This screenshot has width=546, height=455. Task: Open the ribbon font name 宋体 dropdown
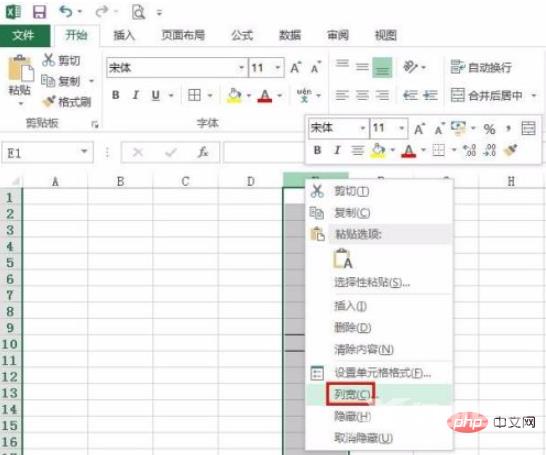(241, 67)
